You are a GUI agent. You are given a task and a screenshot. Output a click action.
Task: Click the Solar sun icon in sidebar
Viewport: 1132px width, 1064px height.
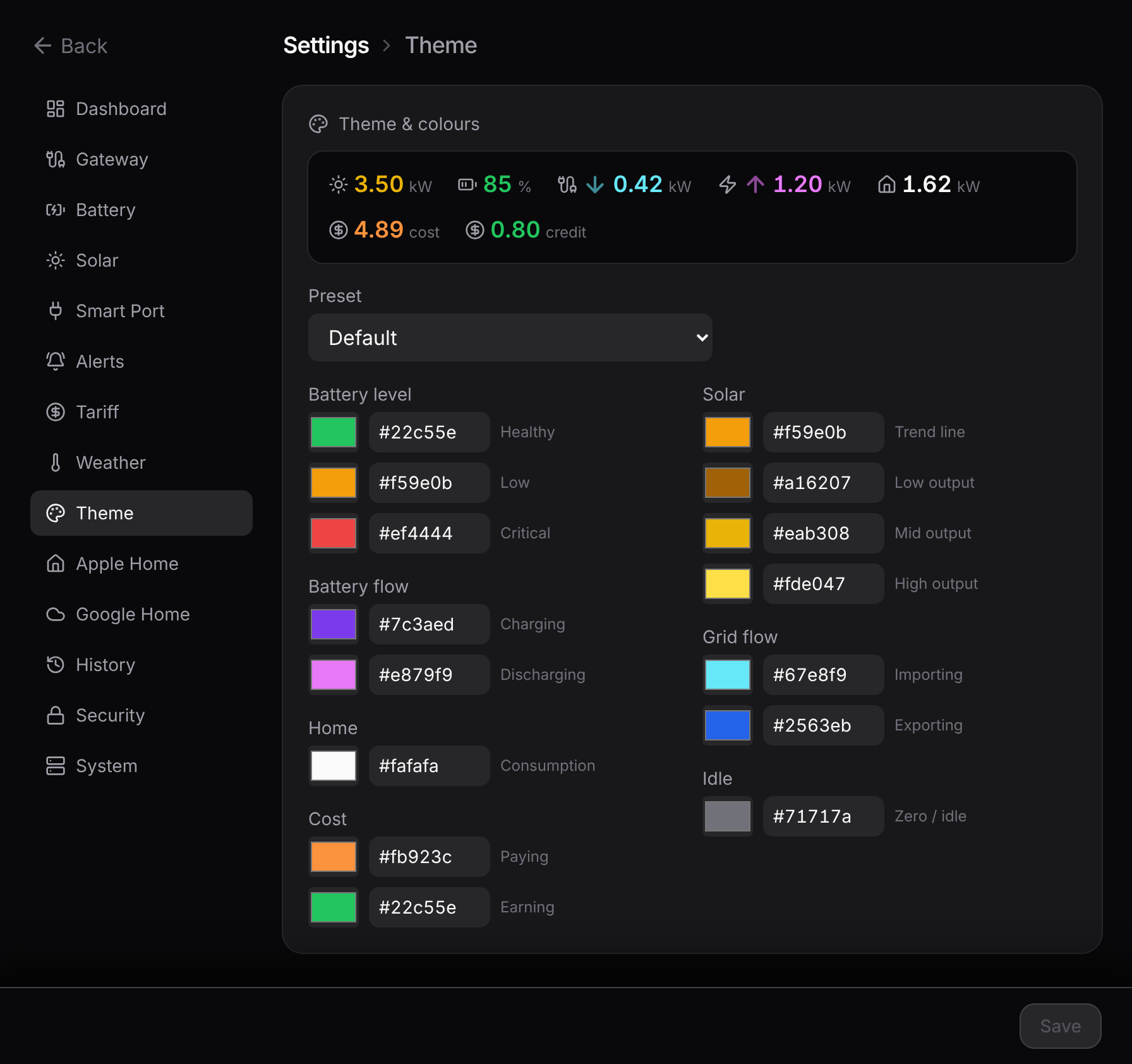click(56, 260)
